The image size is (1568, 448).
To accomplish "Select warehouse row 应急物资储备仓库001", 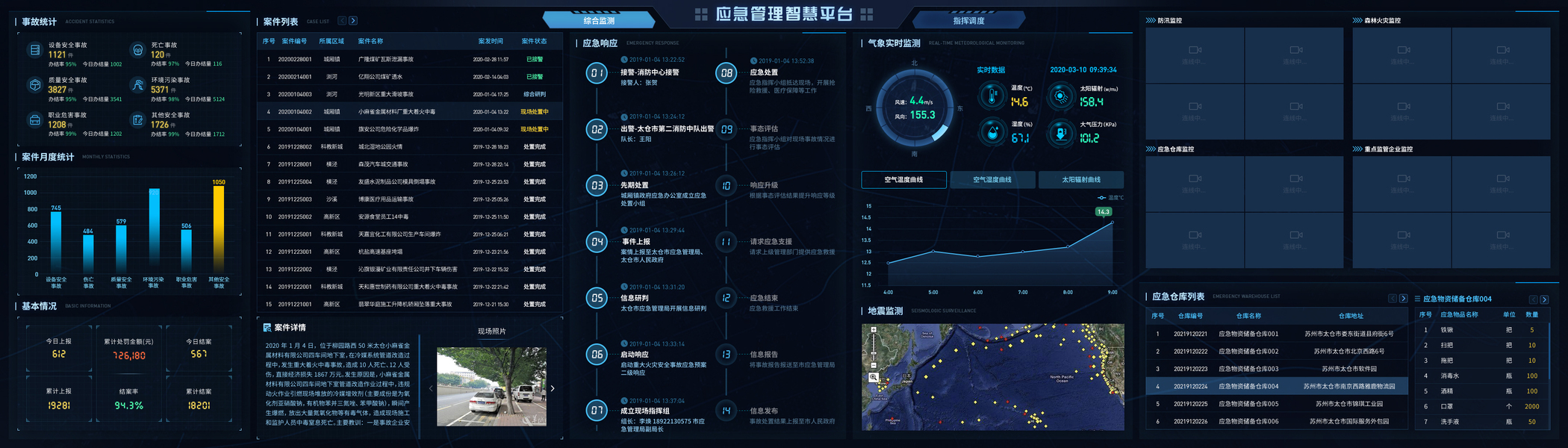I will (1276, 334).
